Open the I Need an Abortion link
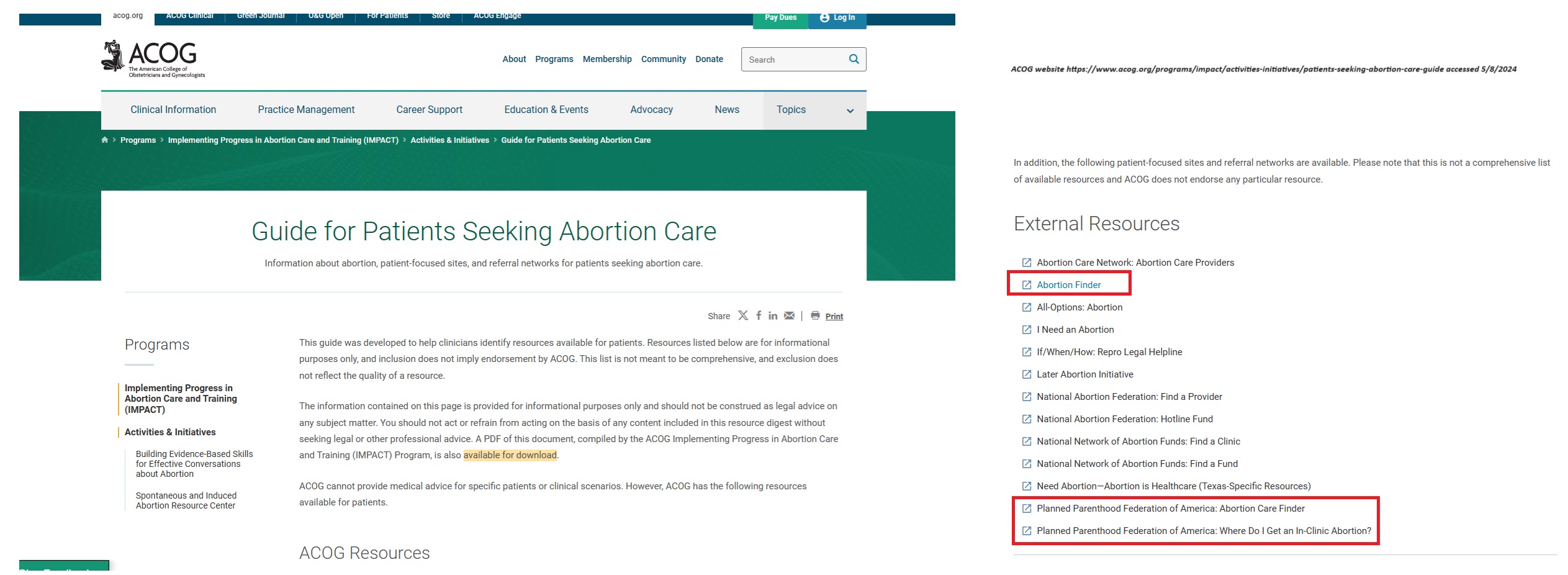 1075,330
